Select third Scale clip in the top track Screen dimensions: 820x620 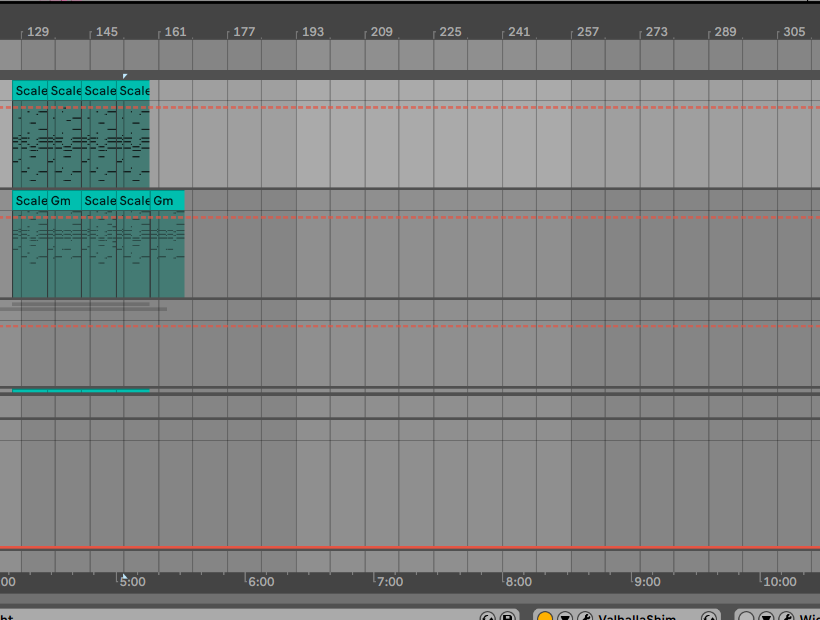99,90
